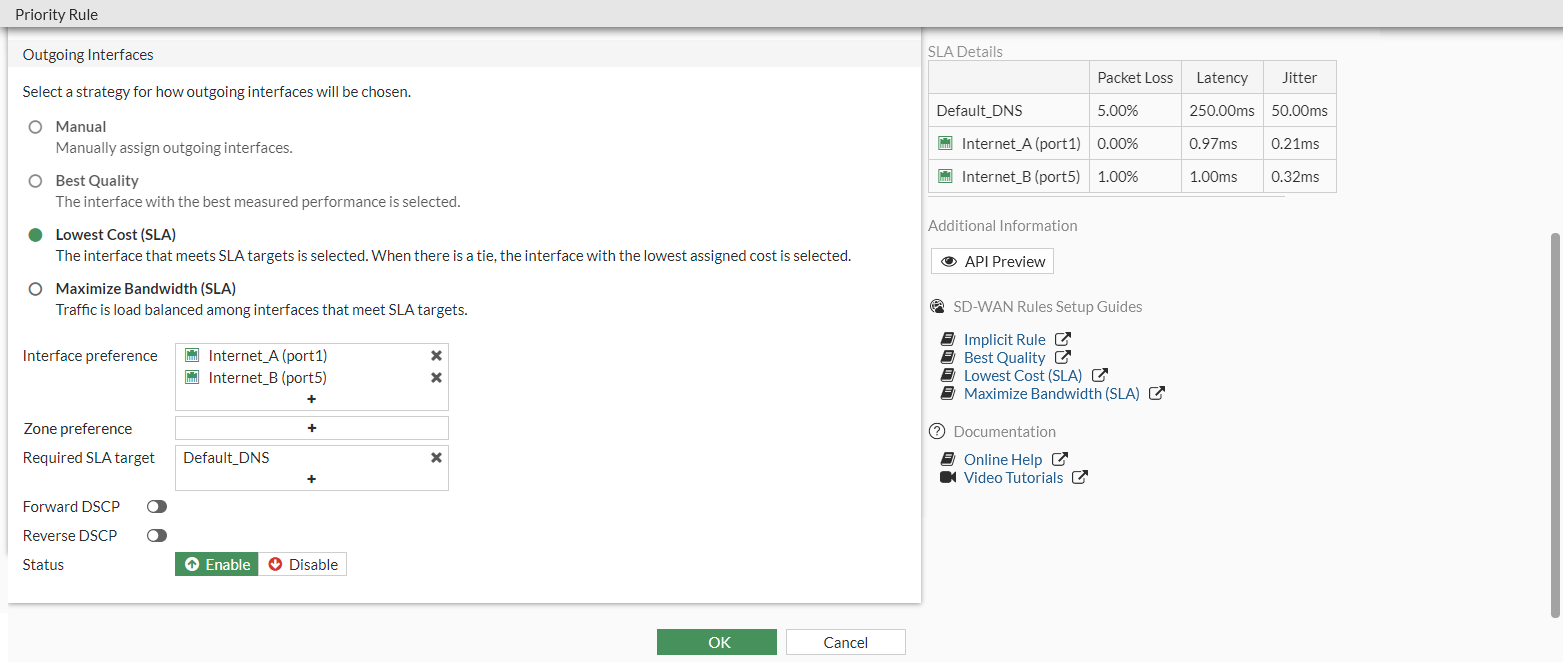Click the book icon beside Best Quality guide
This screenshot has height=662, width=1563.
click(x=948, y=358)
